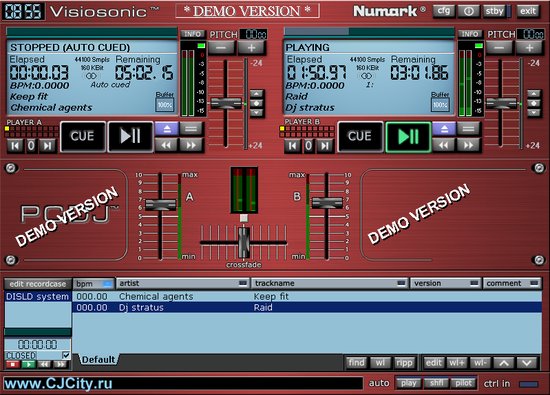The height and width of the screenshot is (395, 550).
Task: Click Player A Buffer 100% indicator
Action: point(165,105)
